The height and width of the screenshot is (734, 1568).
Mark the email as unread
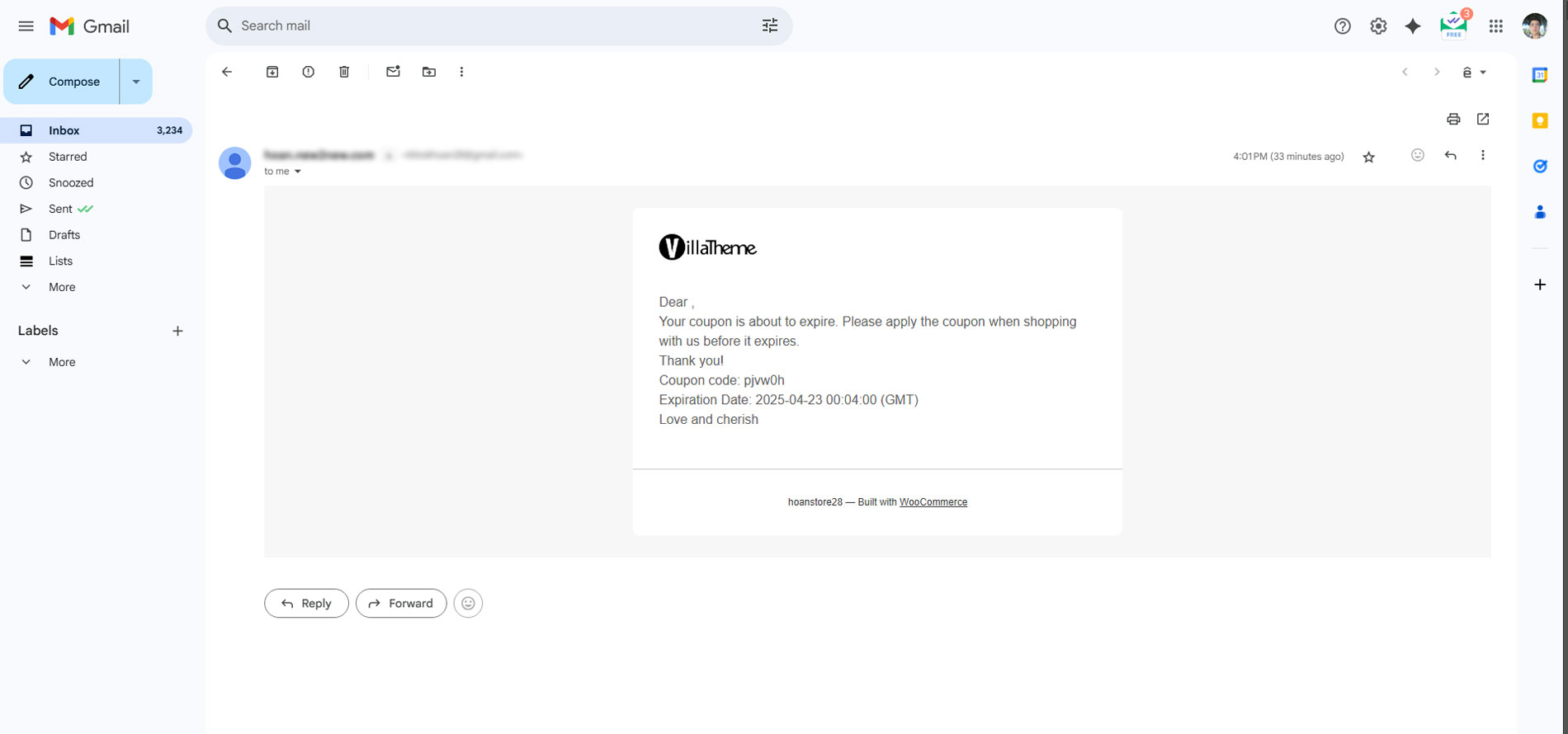(393, 72)
